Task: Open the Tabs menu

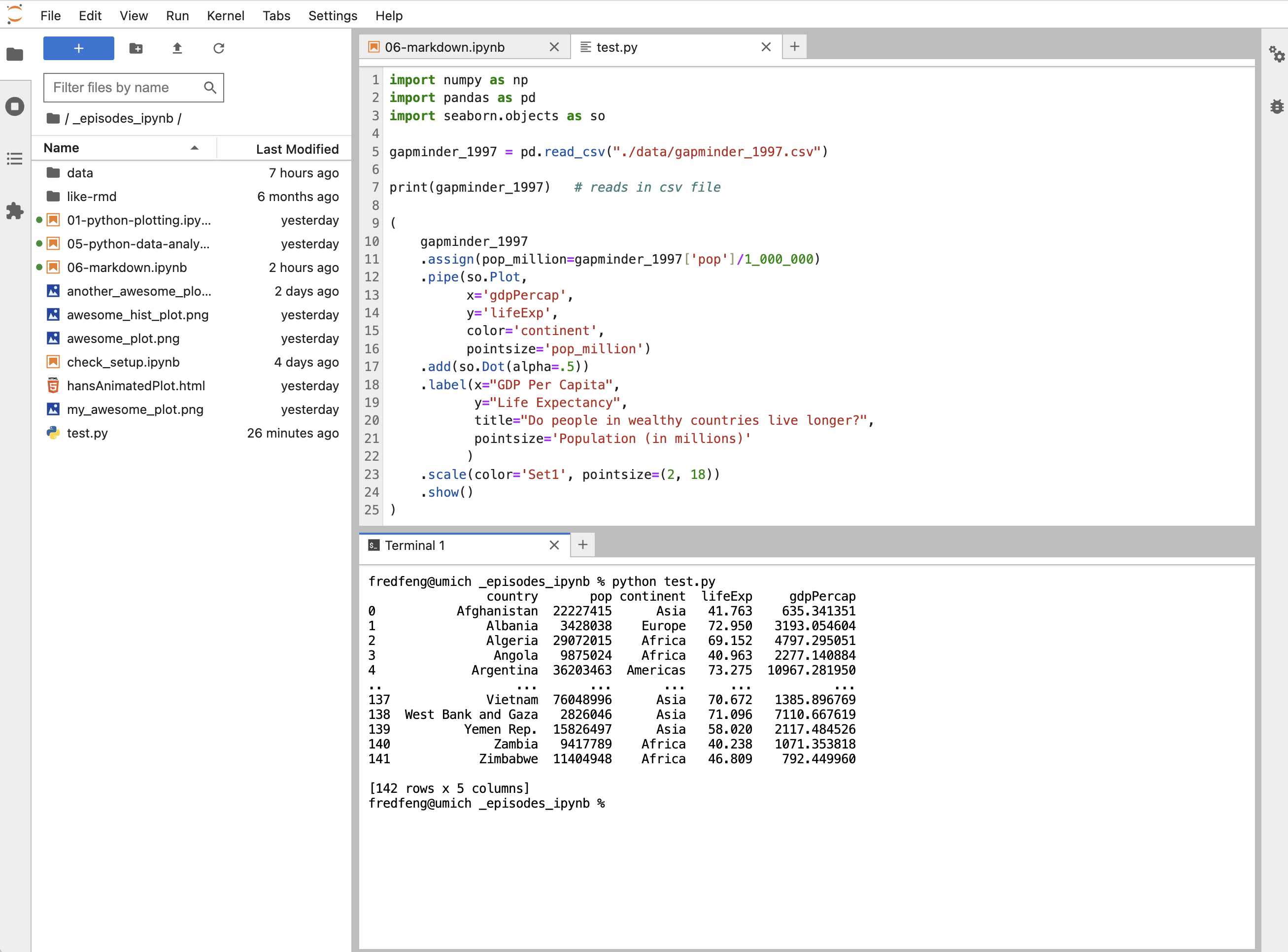Action: click(276, 16)
